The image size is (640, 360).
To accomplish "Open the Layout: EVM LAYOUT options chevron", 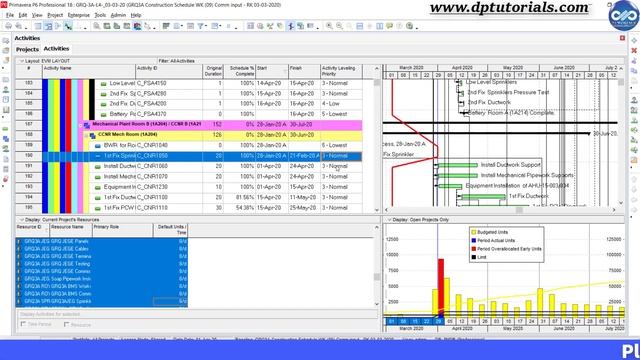I will tap(22, 61).
